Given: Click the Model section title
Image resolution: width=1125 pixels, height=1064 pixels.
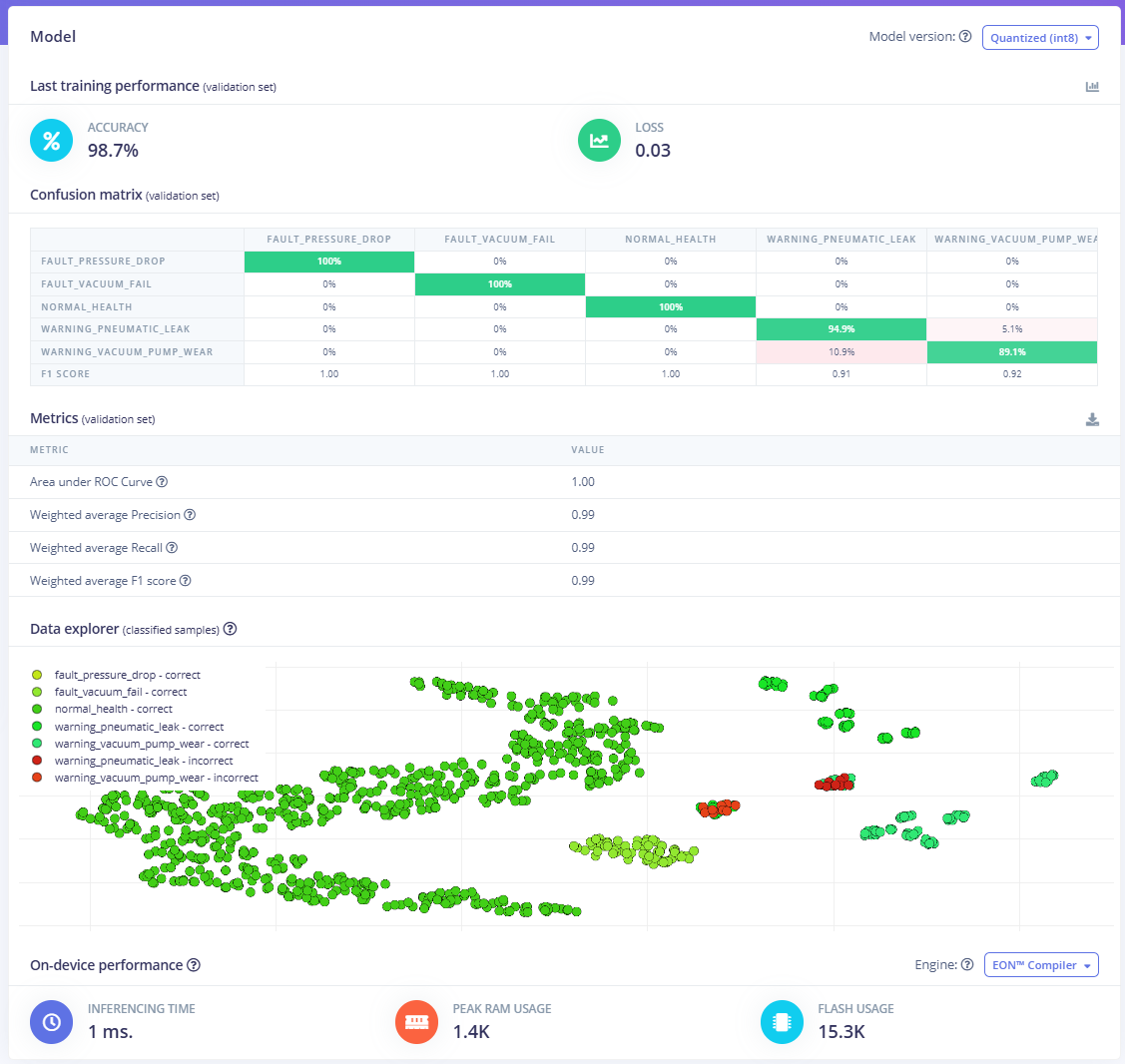Looking at the screenshot, I should pyautogui.click(x=53, y=37).
